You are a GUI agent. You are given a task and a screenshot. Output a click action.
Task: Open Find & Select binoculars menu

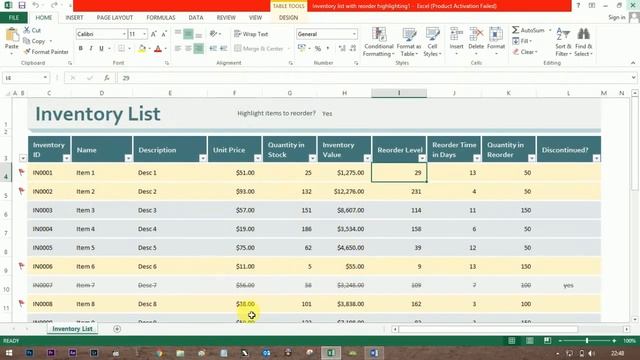(x=583, y=42)
